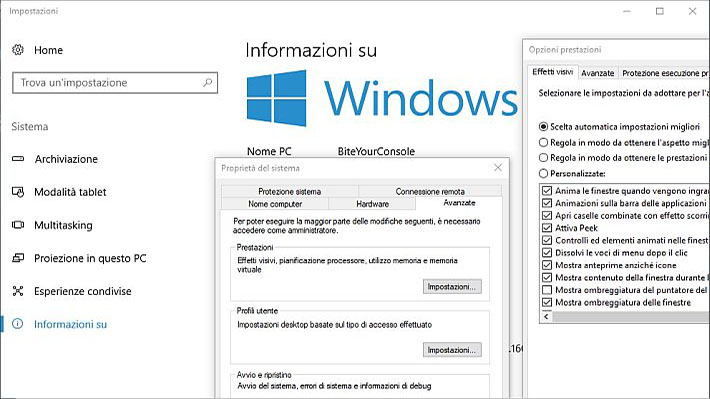Click the Esperienze condivise icon

18,291
